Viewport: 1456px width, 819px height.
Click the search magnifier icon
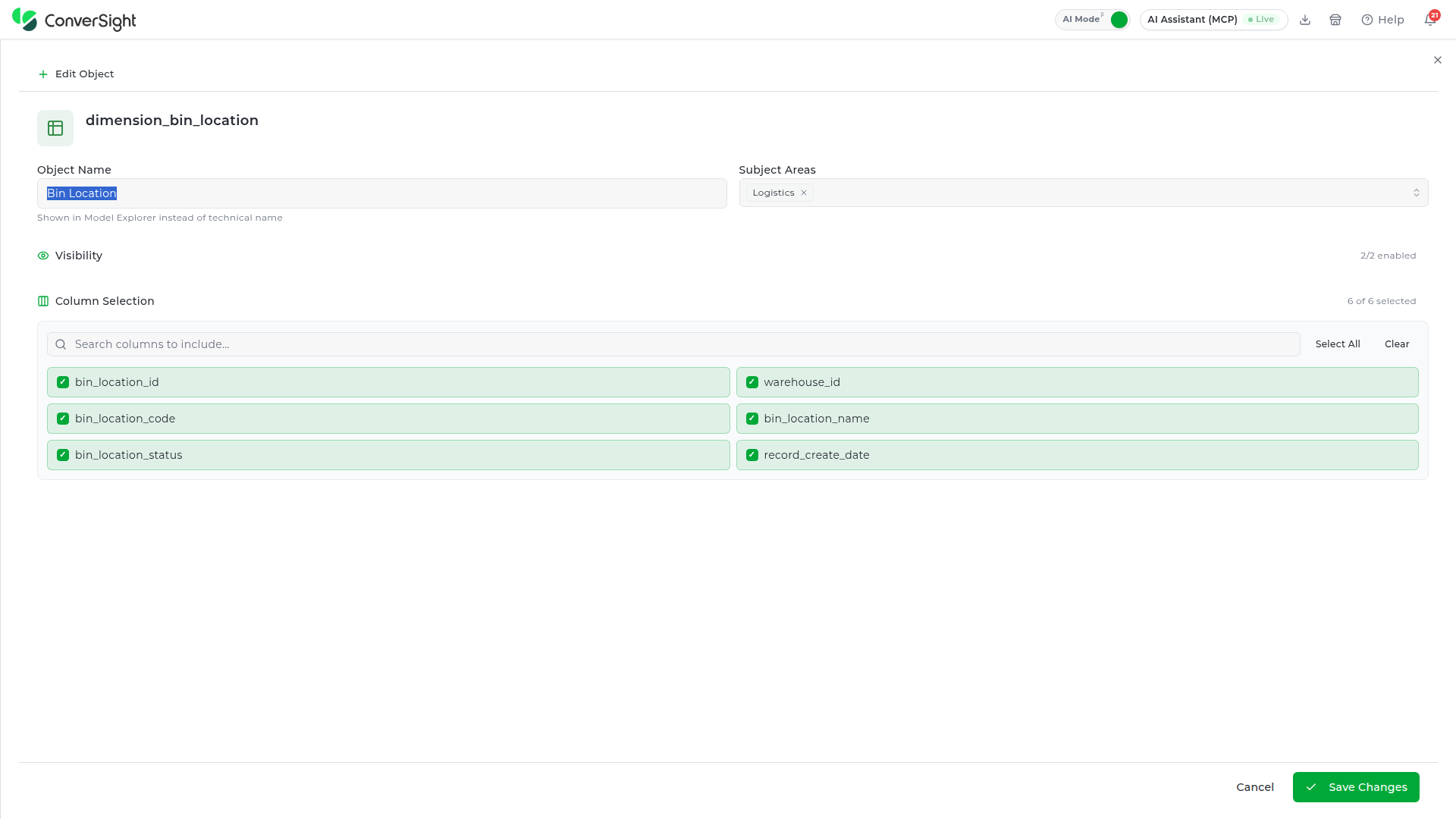pos(61,344)
